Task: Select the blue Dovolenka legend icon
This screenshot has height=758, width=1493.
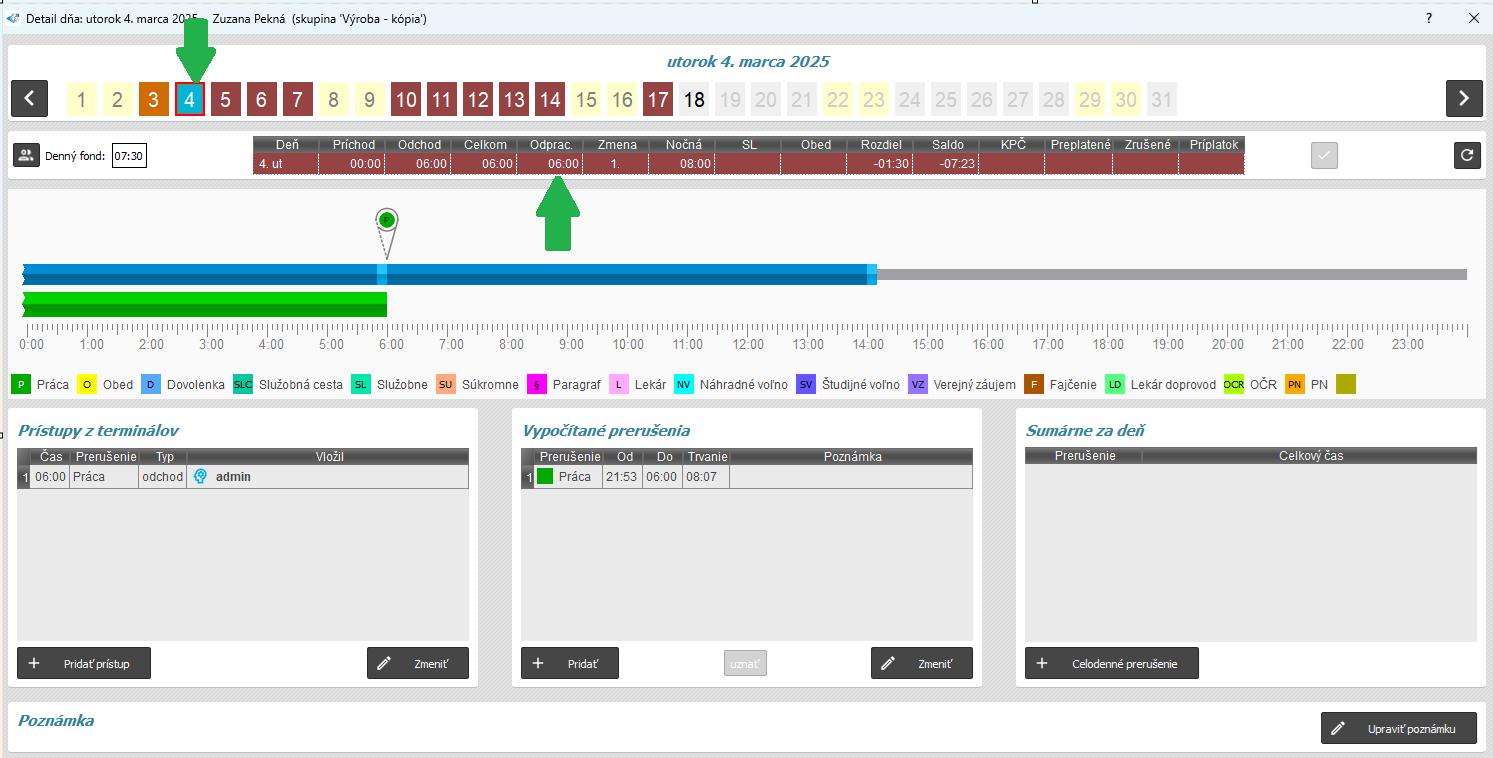Action: [151, 384]
